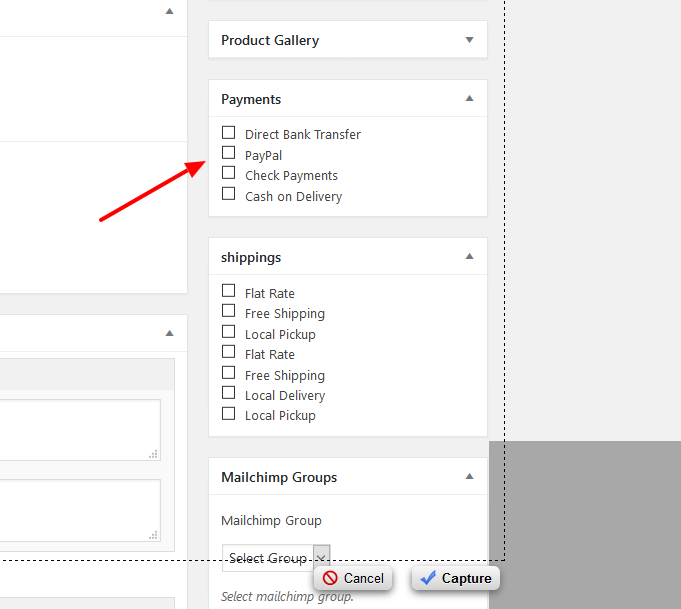Click the shippings panel heading

pyautogui.click(x=251, y=258)
